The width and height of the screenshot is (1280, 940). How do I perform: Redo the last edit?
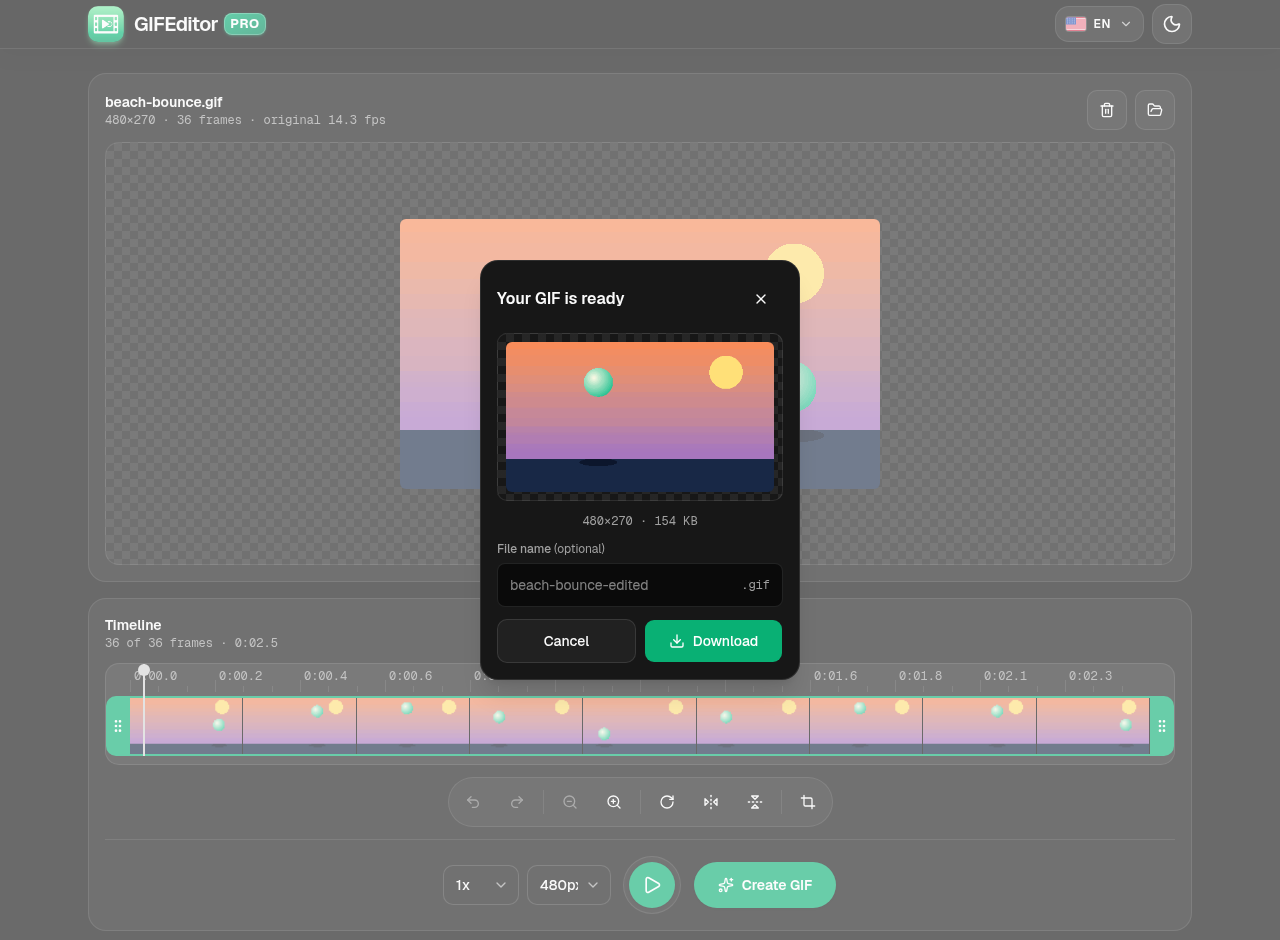coord(517,802)
